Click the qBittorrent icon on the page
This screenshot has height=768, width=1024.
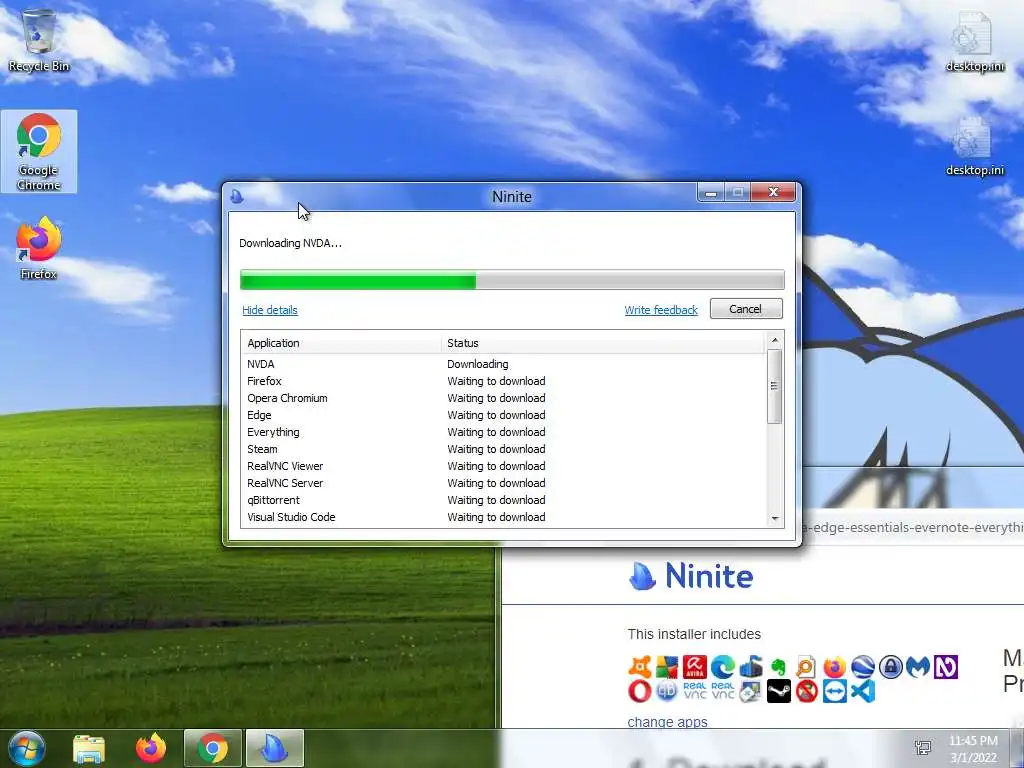667,691
